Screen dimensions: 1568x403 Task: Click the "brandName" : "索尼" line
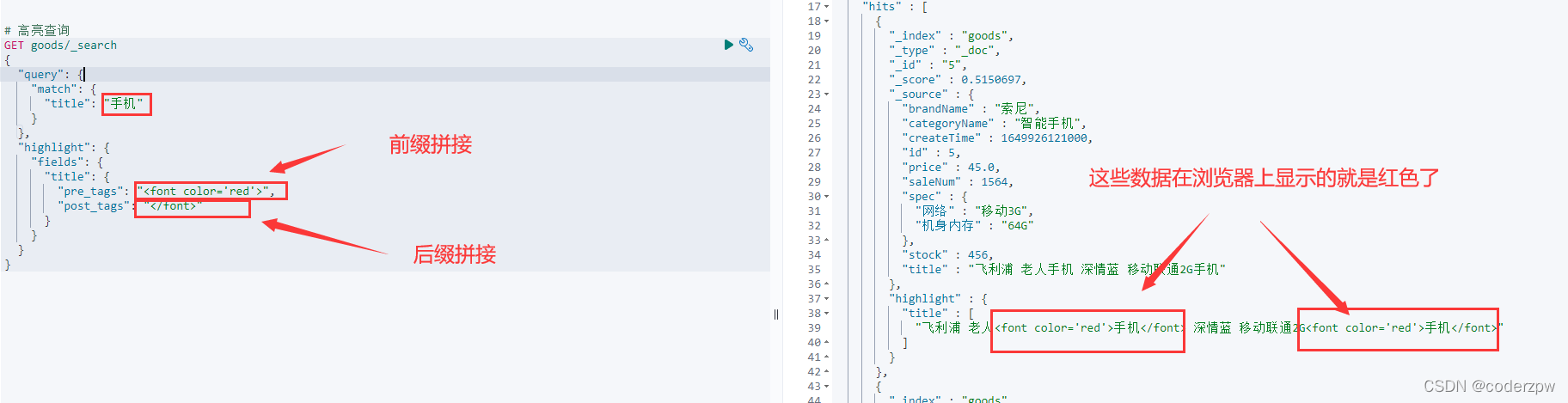[x=971, y=109]
